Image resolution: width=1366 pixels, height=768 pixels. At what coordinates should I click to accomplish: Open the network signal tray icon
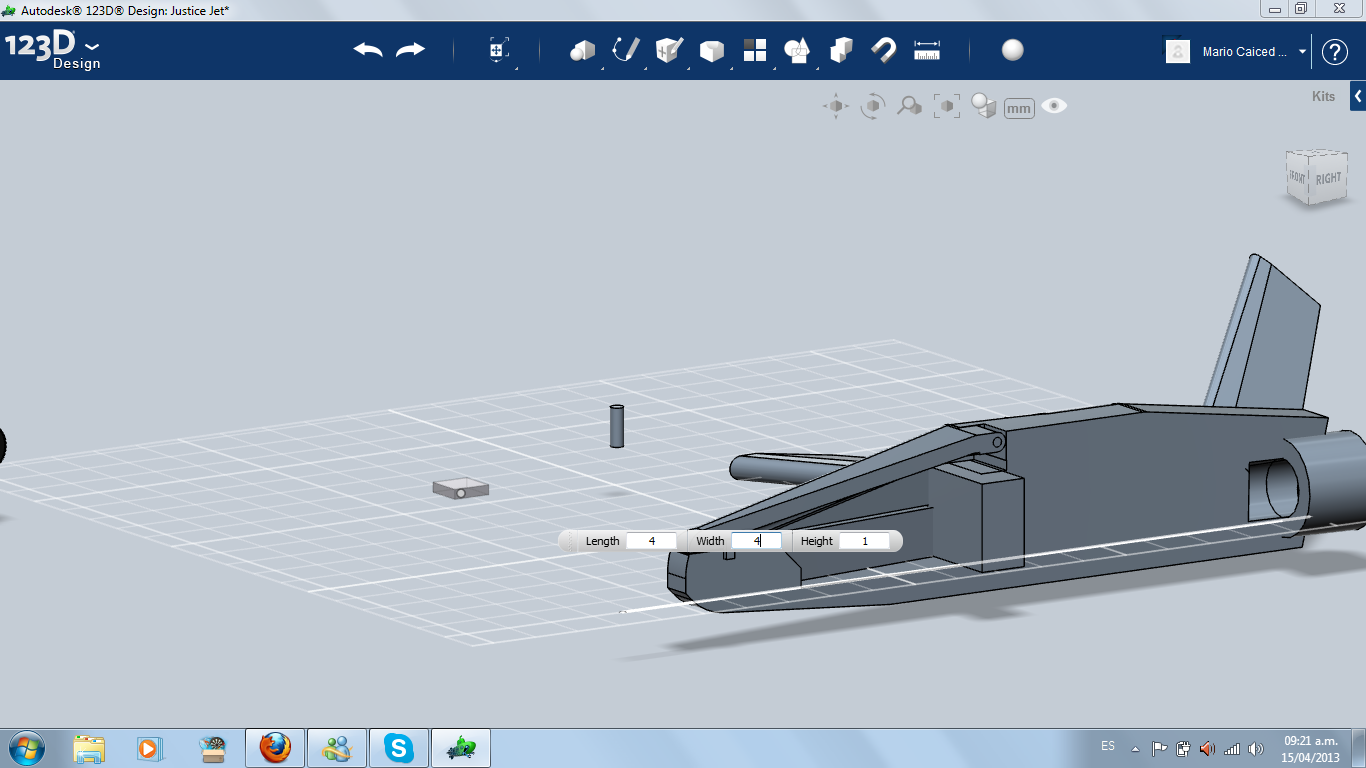pyautogui.click(x=1232, y=748)
